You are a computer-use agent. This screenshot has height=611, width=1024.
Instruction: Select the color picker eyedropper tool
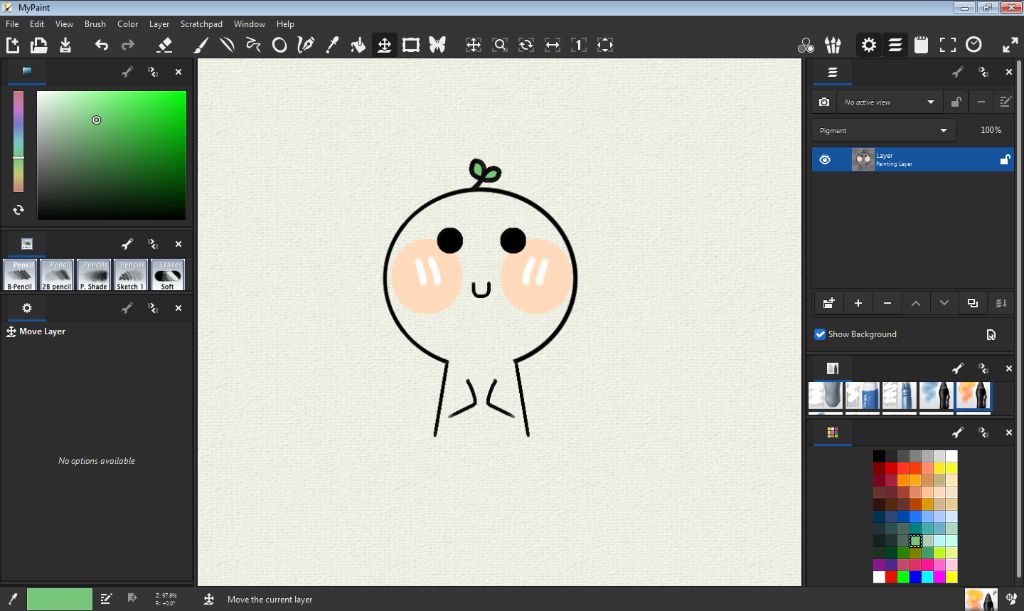click(x=332, y=45)
